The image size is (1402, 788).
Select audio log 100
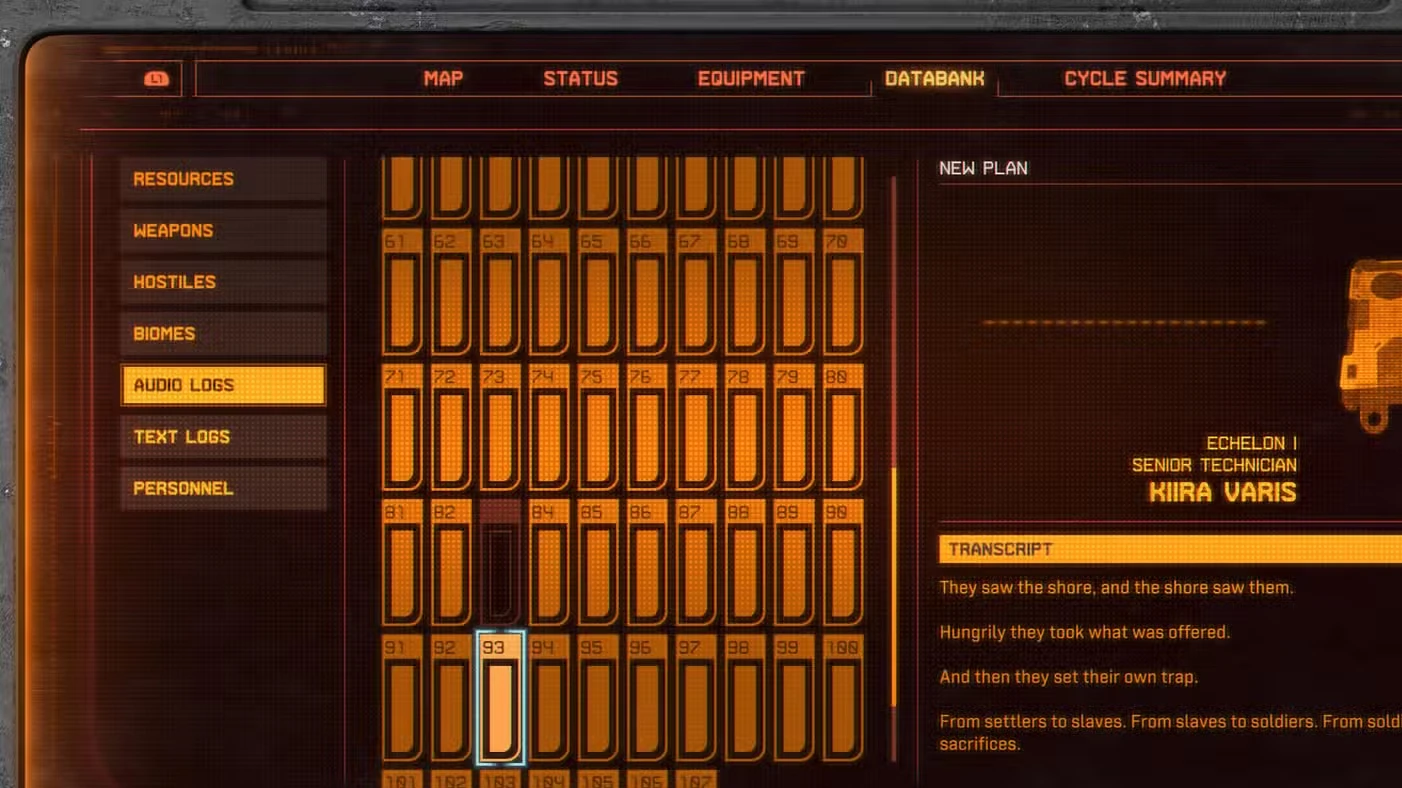[843, 698]
